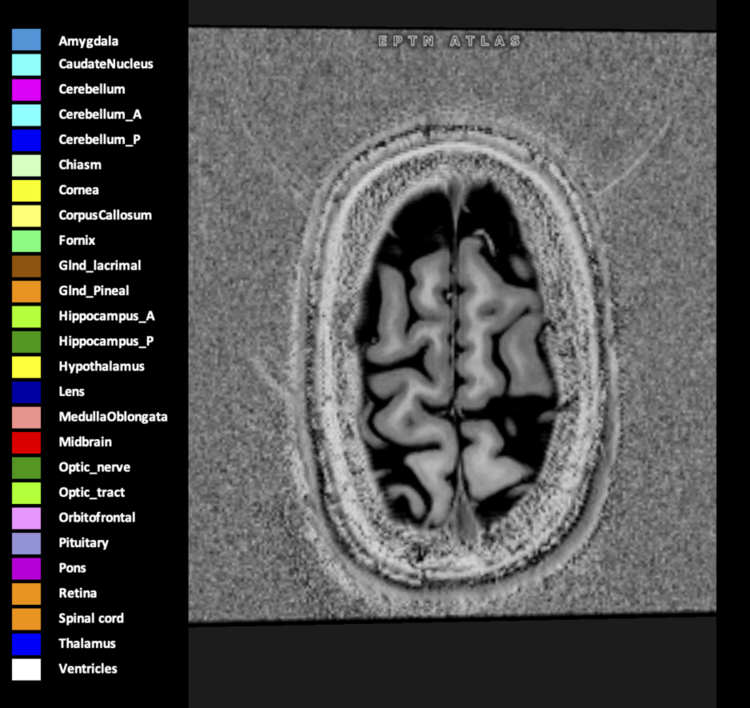Select the Cerebellum_A color swatch

coord(26,115)
